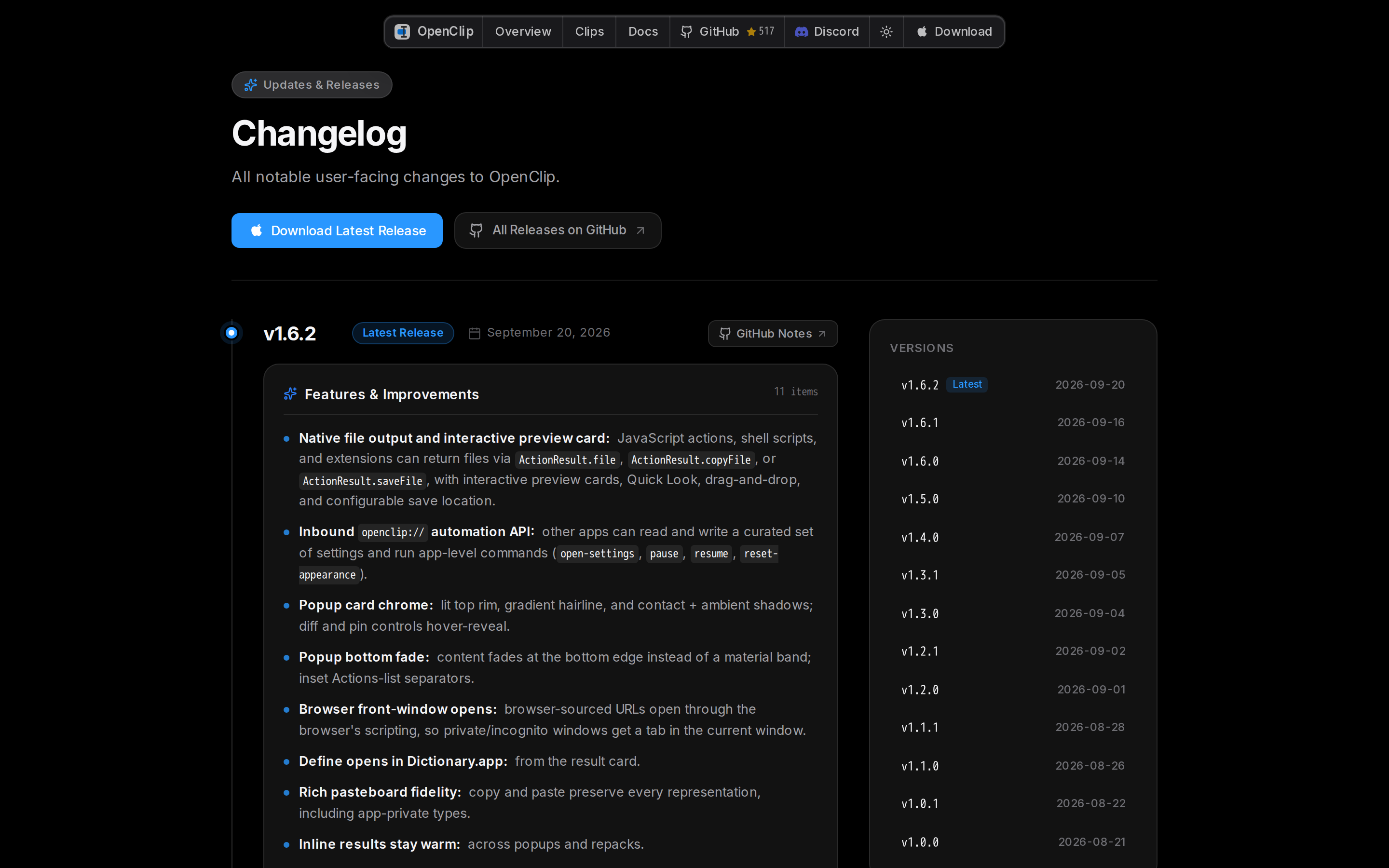The width and height of the screenshot is (1389, 868).
Task: Click the open-settings code snippet
Action: click(597, 554)
